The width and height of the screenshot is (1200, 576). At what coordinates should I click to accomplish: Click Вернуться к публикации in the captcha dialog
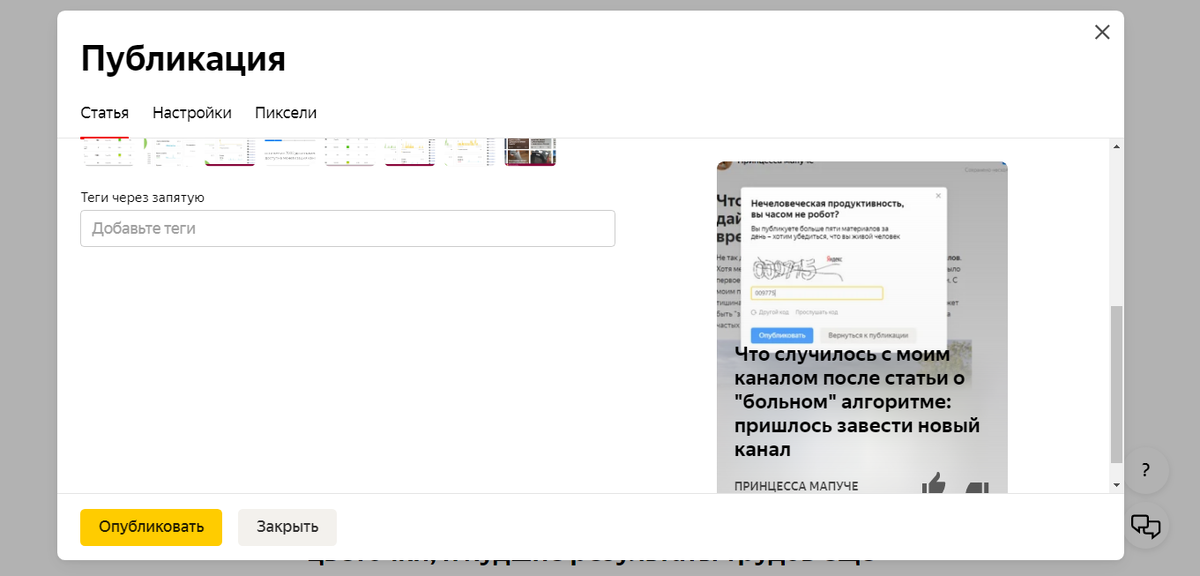tap(868, 335)
